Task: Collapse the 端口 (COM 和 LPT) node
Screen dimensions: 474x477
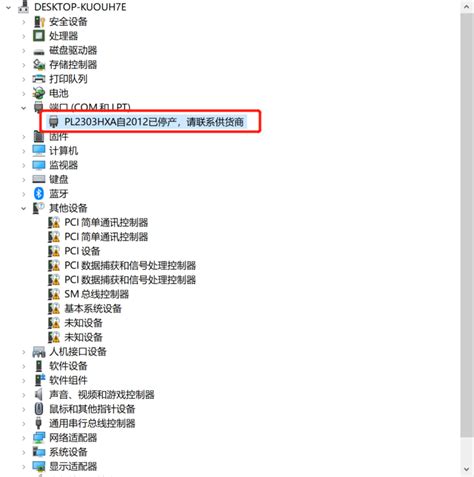Action: tap(23, 108)
